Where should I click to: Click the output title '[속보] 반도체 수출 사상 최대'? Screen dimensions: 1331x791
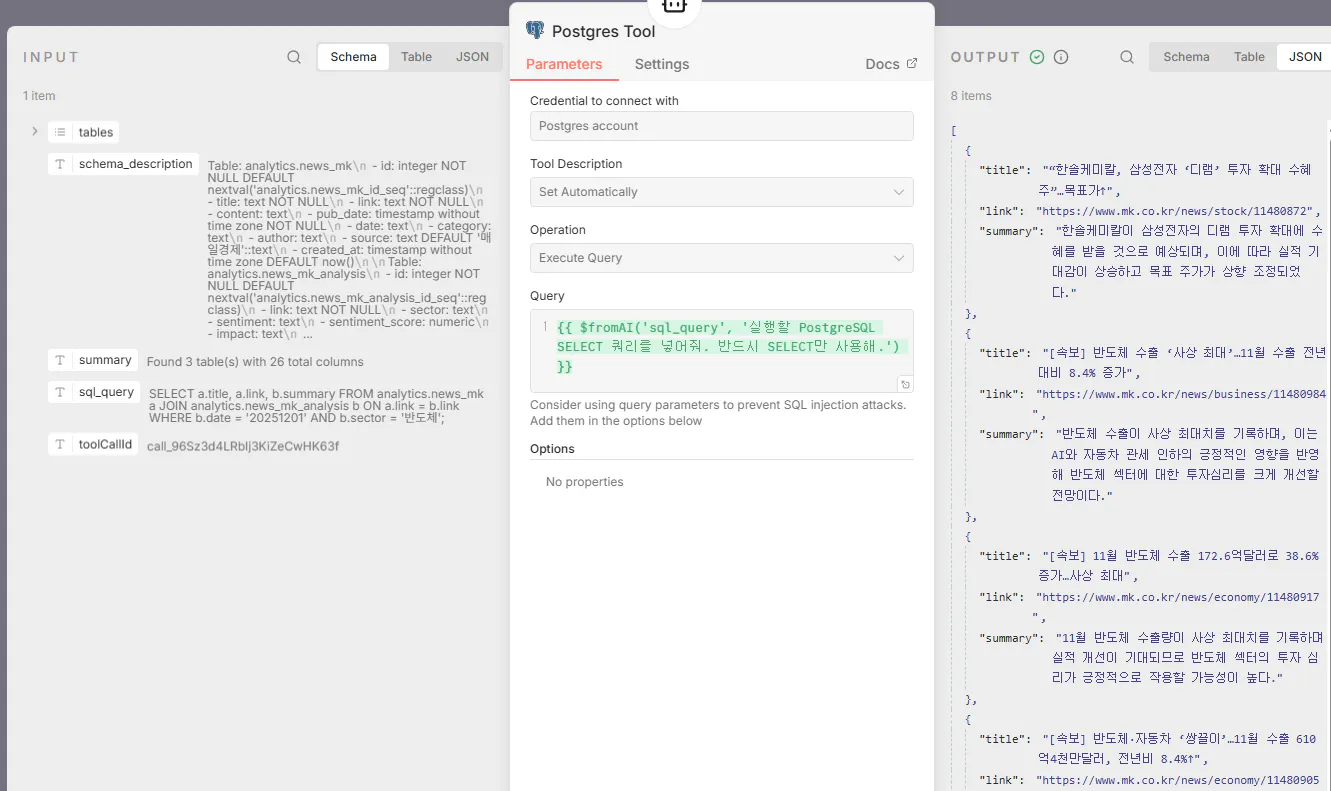(1184, 362)
